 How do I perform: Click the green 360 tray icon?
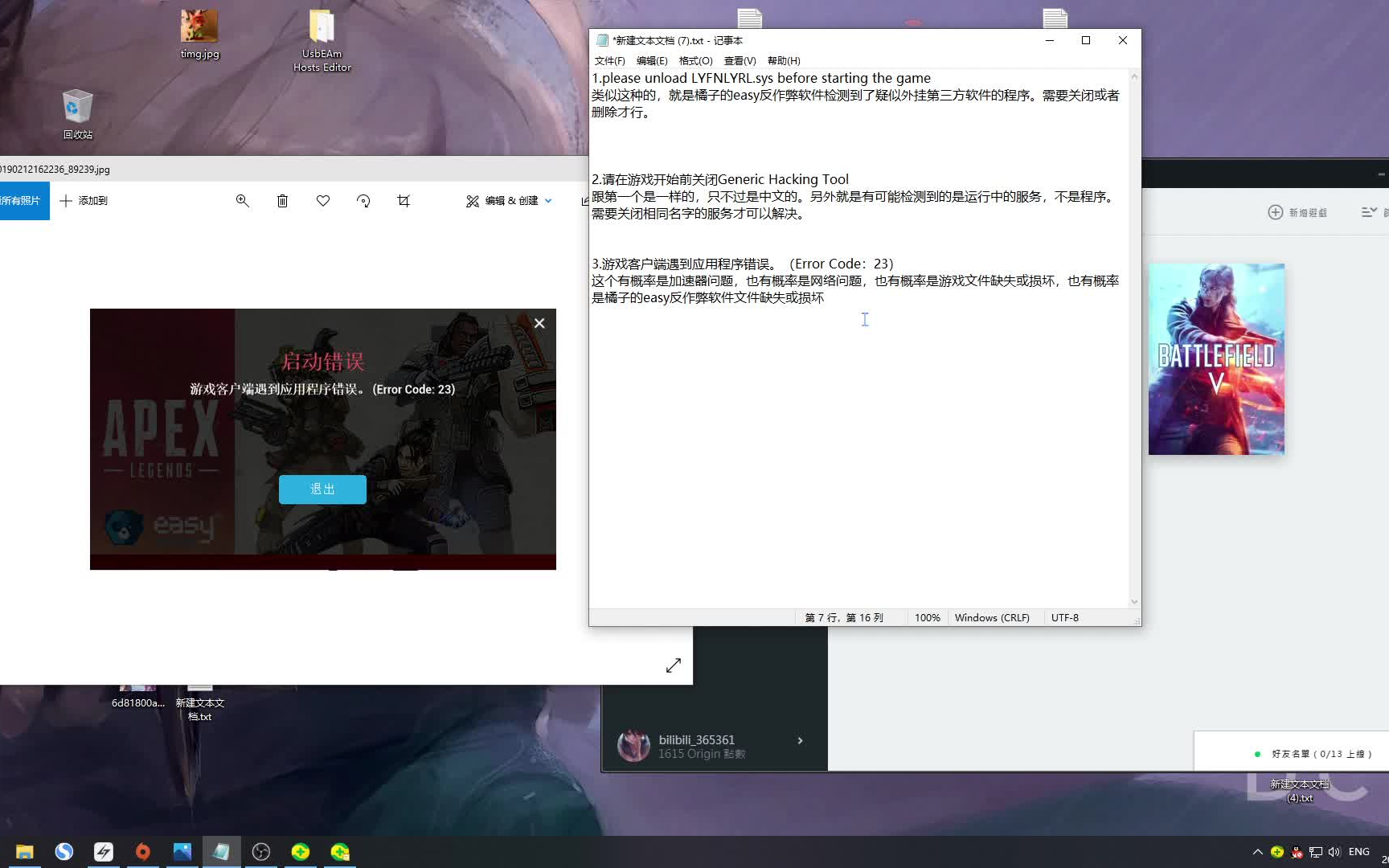(1277, 852)
